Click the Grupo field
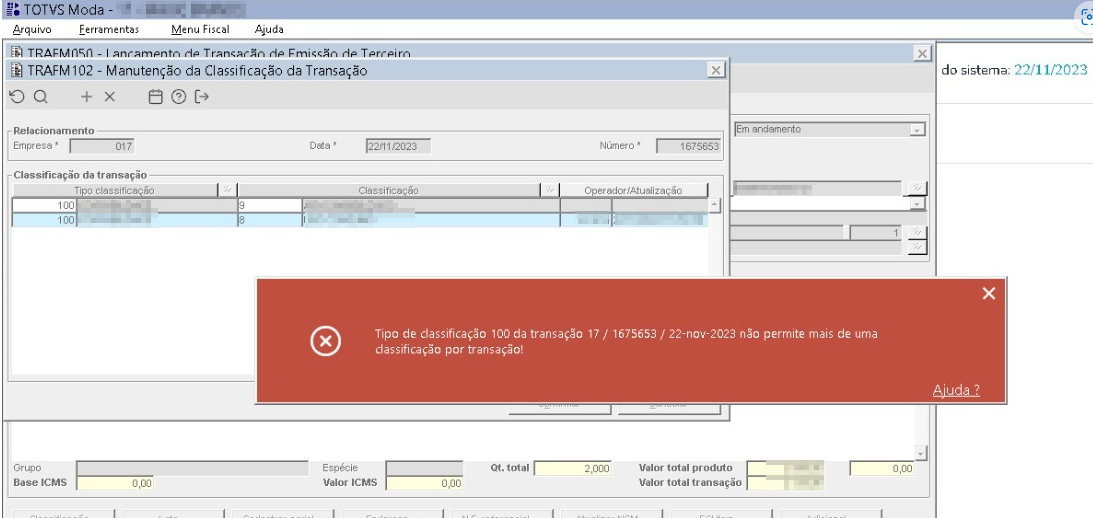1093x518 pixels. [192, 469]
